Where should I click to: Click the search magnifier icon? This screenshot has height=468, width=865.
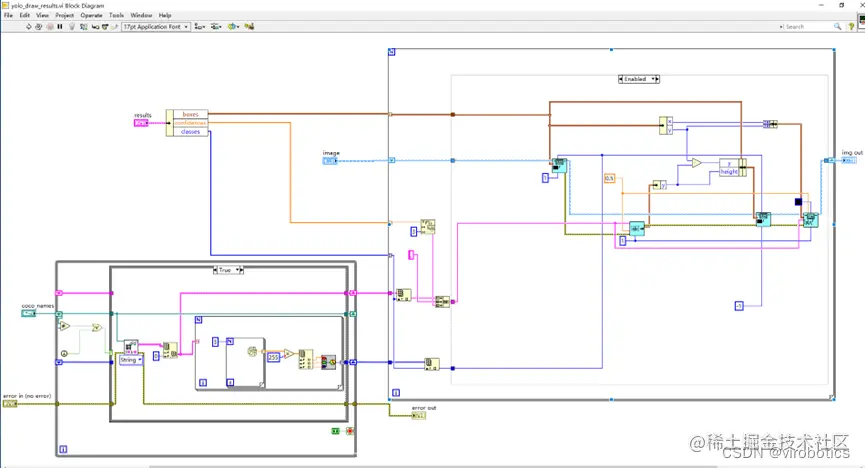tap(837, 26)
